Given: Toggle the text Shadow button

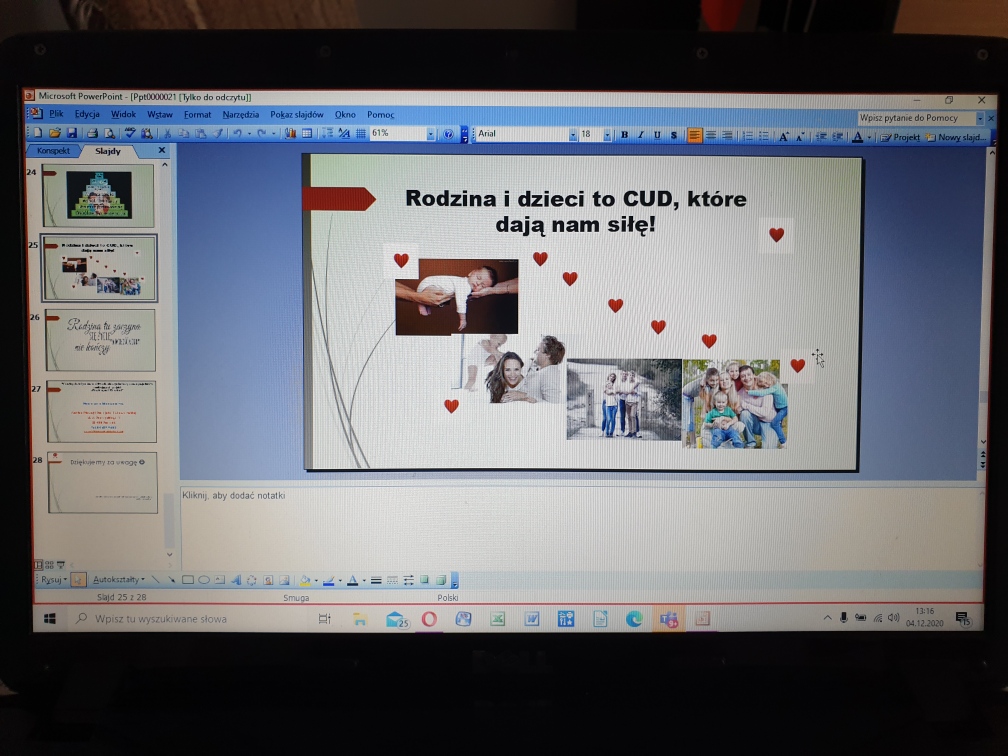Looking at the screenshot, I should click(674, 135).
